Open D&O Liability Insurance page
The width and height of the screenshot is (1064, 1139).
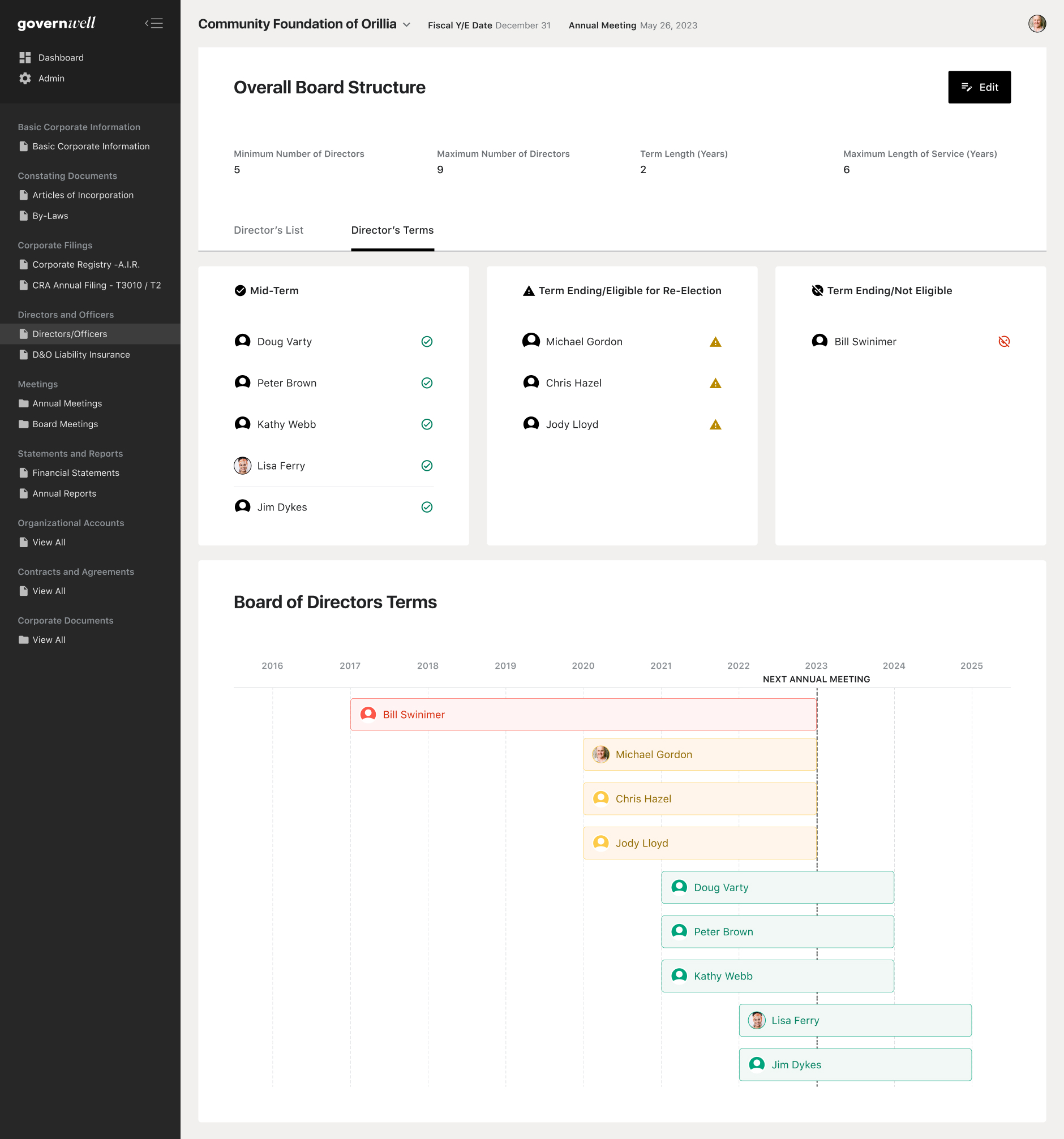81,355
